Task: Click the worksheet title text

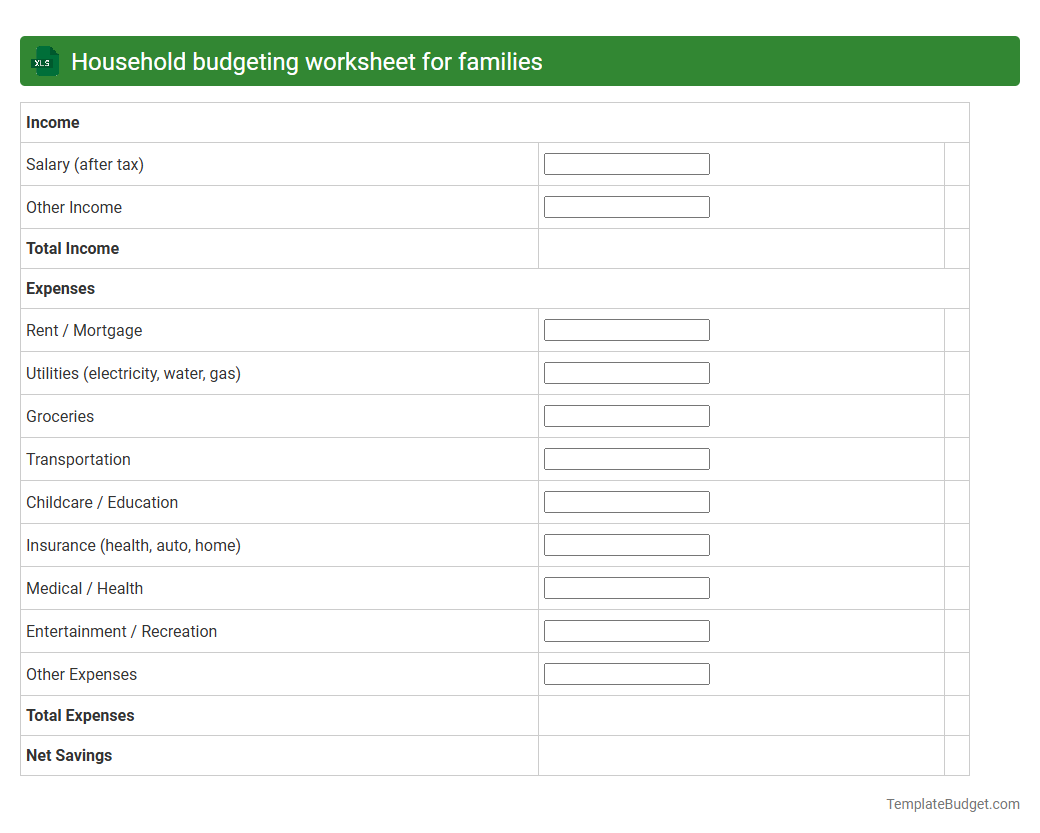Action: [x=306, y=61]
